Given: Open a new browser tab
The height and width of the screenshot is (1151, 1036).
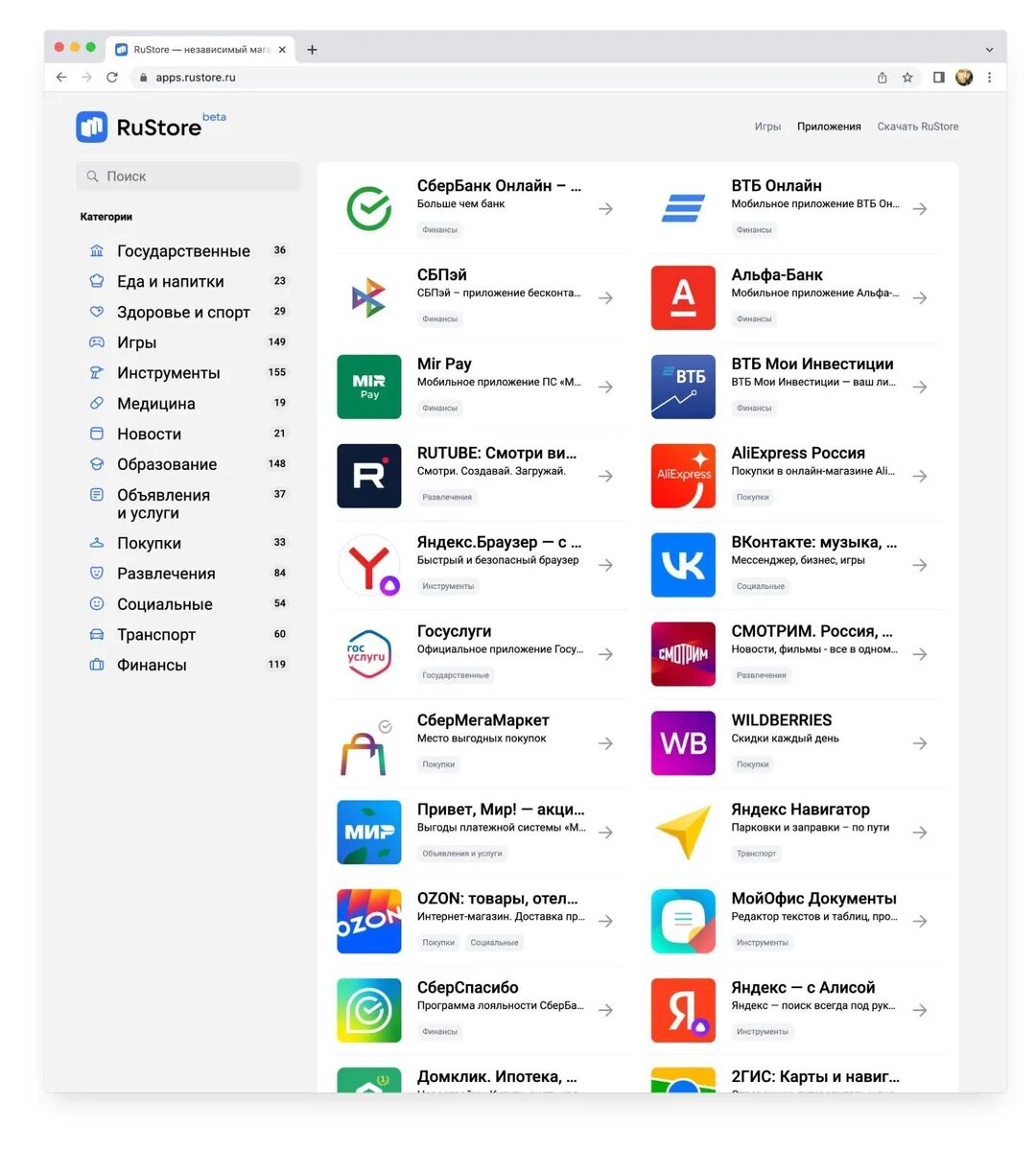Looking at the screenshot, I should pyautogui.click(x=312, y=50).
